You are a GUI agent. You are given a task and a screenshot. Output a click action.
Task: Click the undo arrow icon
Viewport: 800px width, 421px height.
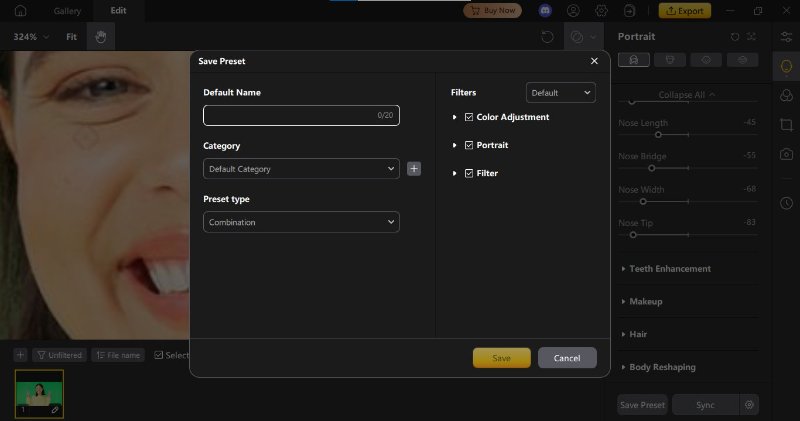547,37
